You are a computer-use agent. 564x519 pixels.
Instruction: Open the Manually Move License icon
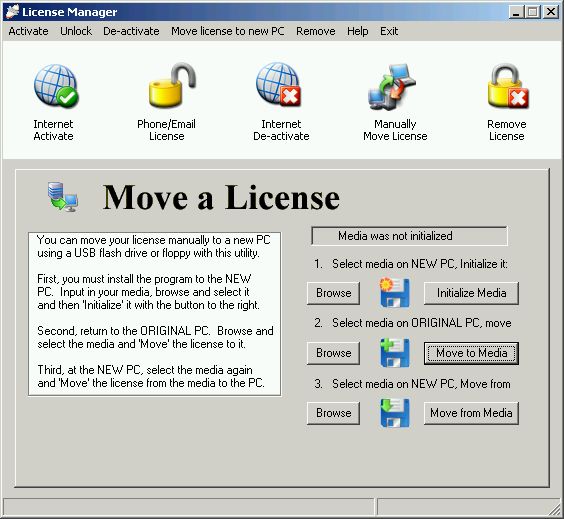coord(392,87)
